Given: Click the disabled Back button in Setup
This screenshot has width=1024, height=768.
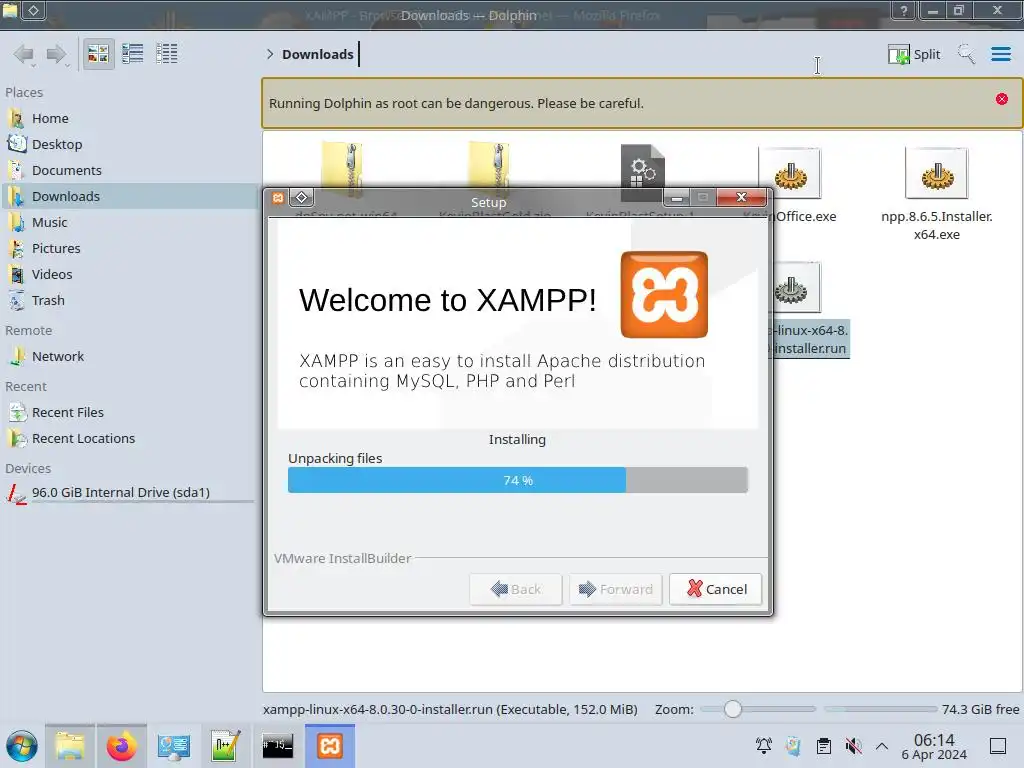Looking at the screenshot, I should pos(515,589).
